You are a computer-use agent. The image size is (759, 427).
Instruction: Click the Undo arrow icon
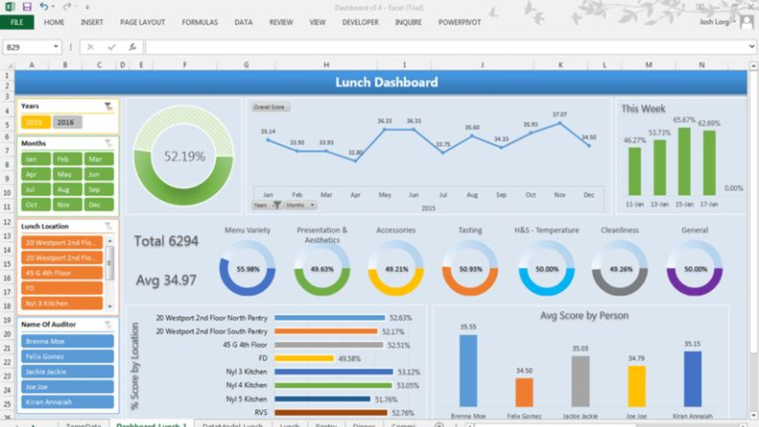(x=44, y=6)
